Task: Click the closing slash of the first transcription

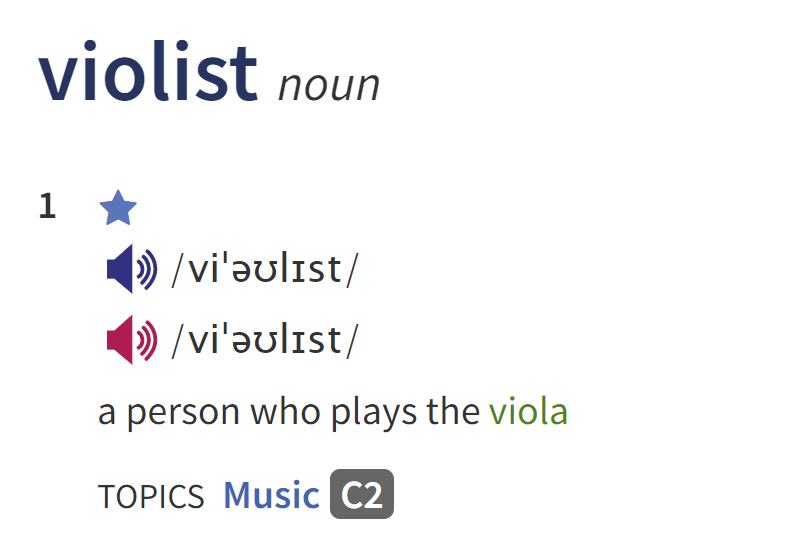Action: pyautogui.click(x=351, y=271)
